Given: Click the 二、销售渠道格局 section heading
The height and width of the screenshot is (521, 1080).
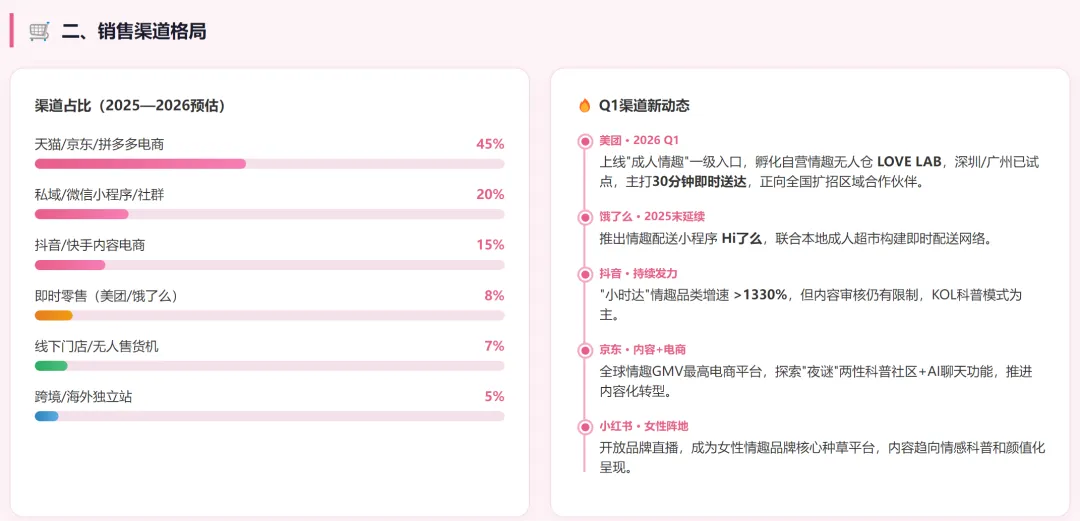Looking at the screenshot, I should tap(134, 31).
